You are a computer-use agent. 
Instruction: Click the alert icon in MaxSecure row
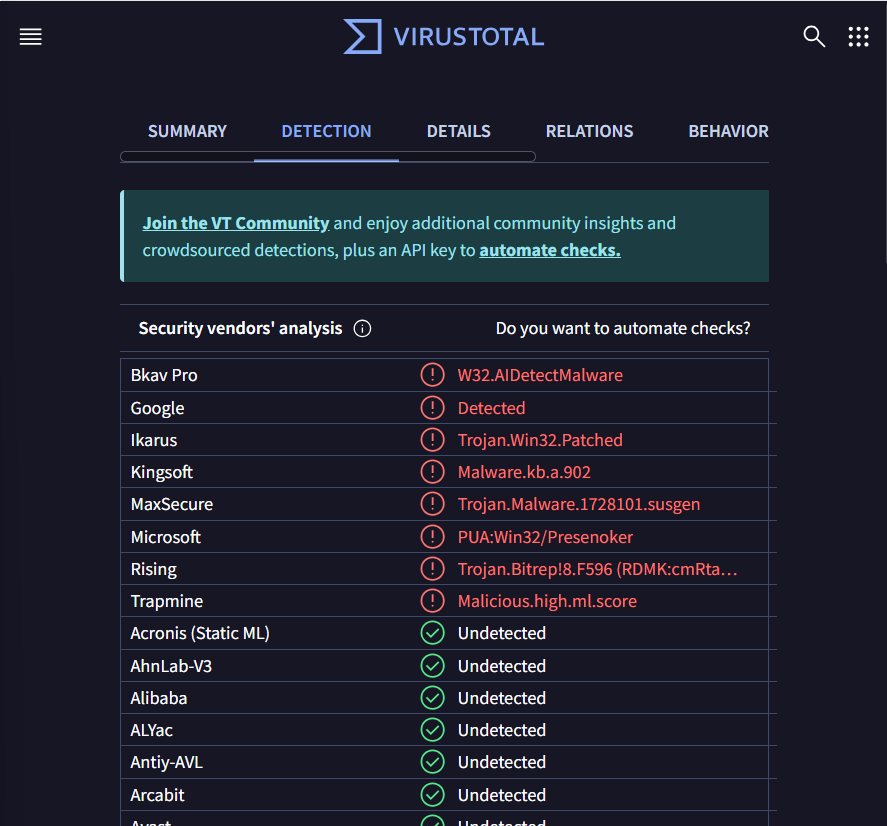pos(432,504)
